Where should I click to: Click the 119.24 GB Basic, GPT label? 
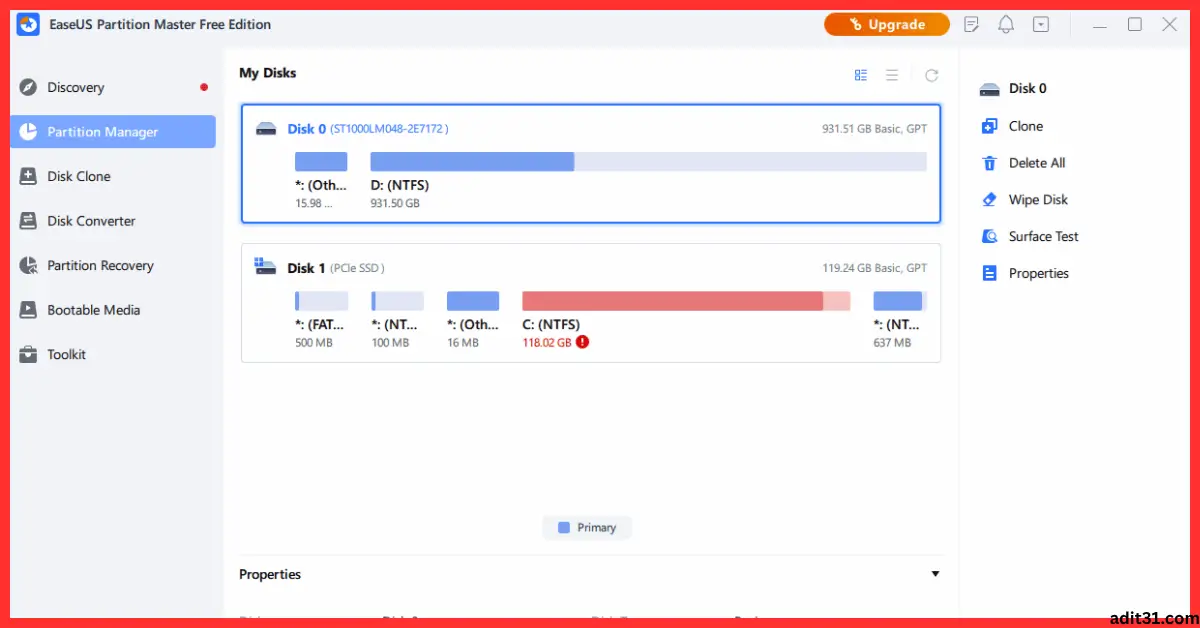[x=874, y=268]
